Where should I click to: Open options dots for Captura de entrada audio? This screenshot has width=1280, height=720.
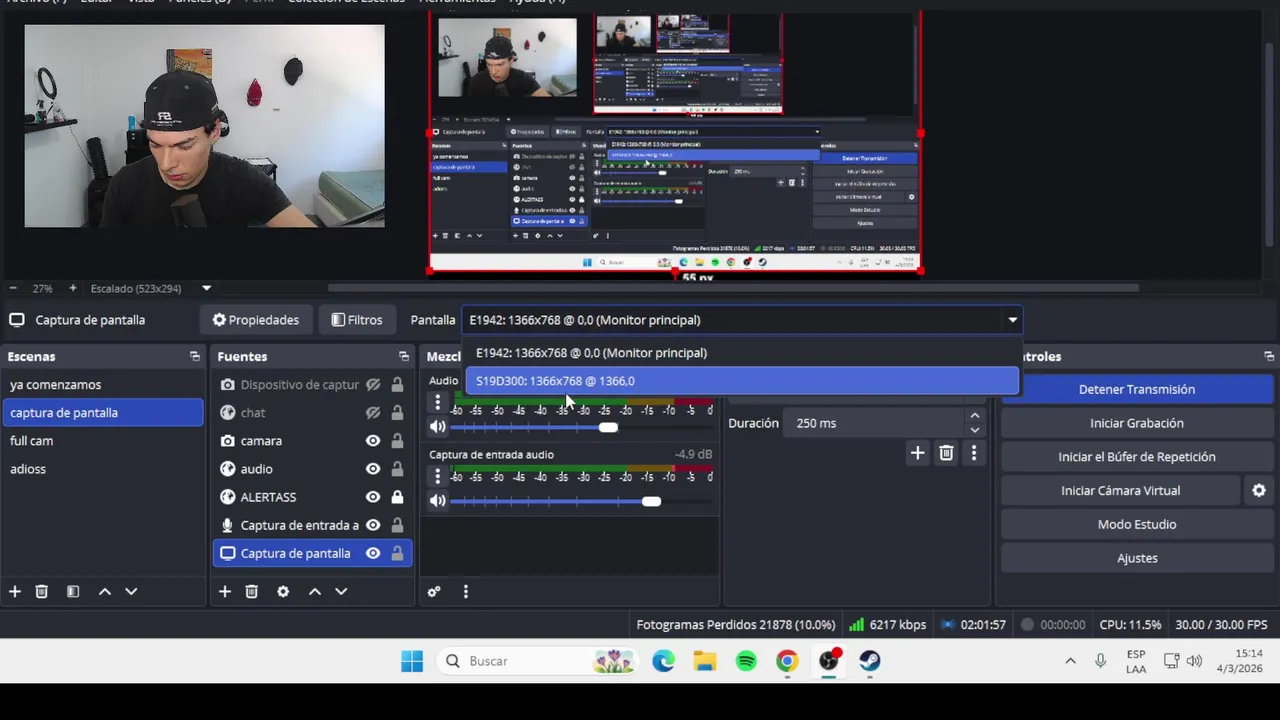[x=437, y=476]
